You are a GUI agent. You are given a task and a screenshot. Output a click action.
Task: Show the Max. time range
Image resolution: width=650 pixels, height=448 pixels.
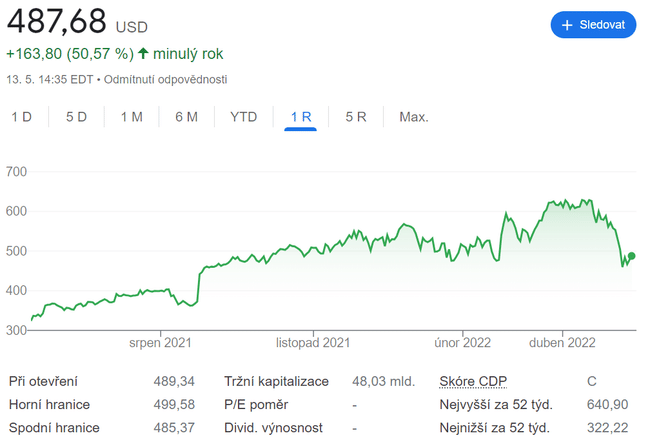413,117
